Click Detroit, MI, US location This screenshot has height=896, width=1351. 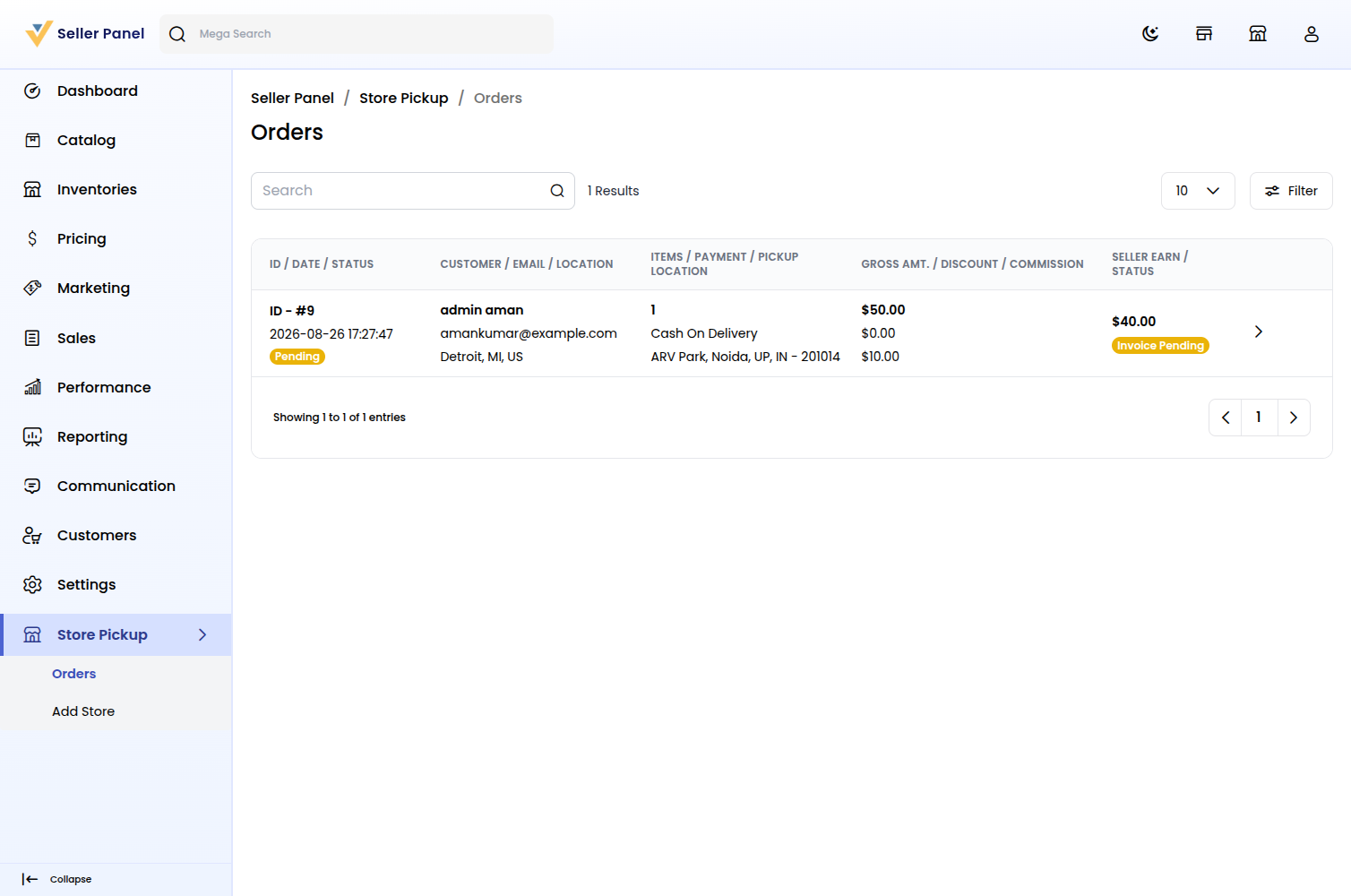pyautogui.click(x=482, y=357)
